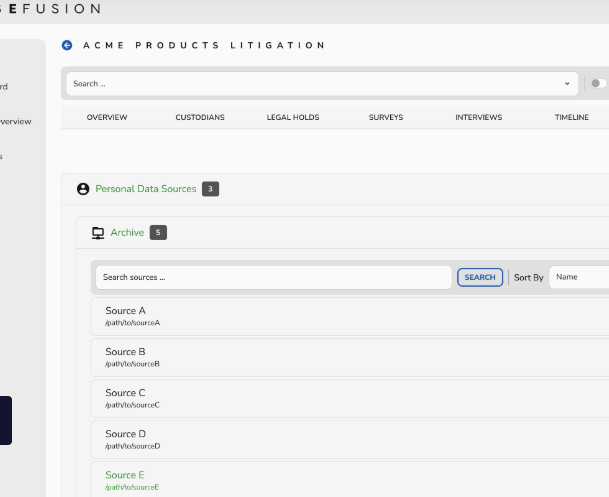
Task: Open the Interviews tab
Action: (479, 118)
